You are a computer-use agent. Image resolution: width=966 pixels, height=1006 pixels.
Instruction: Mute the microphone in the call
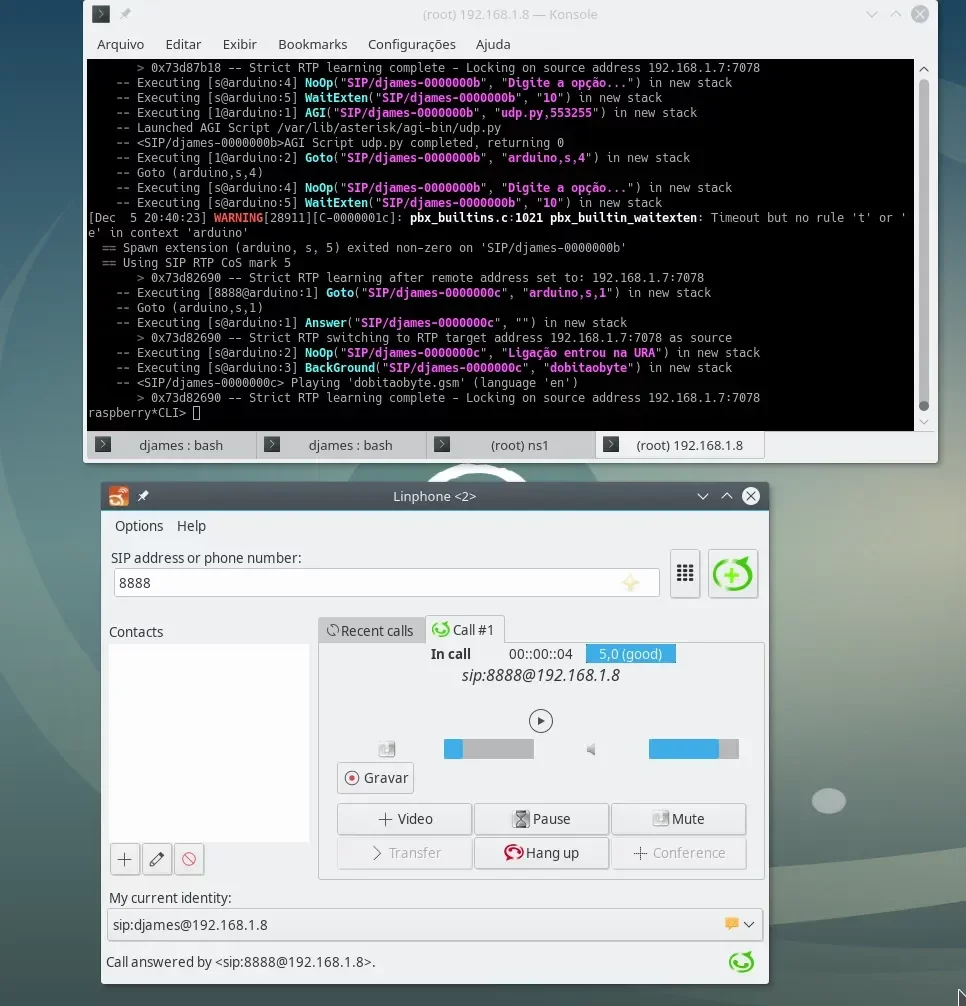(679, 819)
